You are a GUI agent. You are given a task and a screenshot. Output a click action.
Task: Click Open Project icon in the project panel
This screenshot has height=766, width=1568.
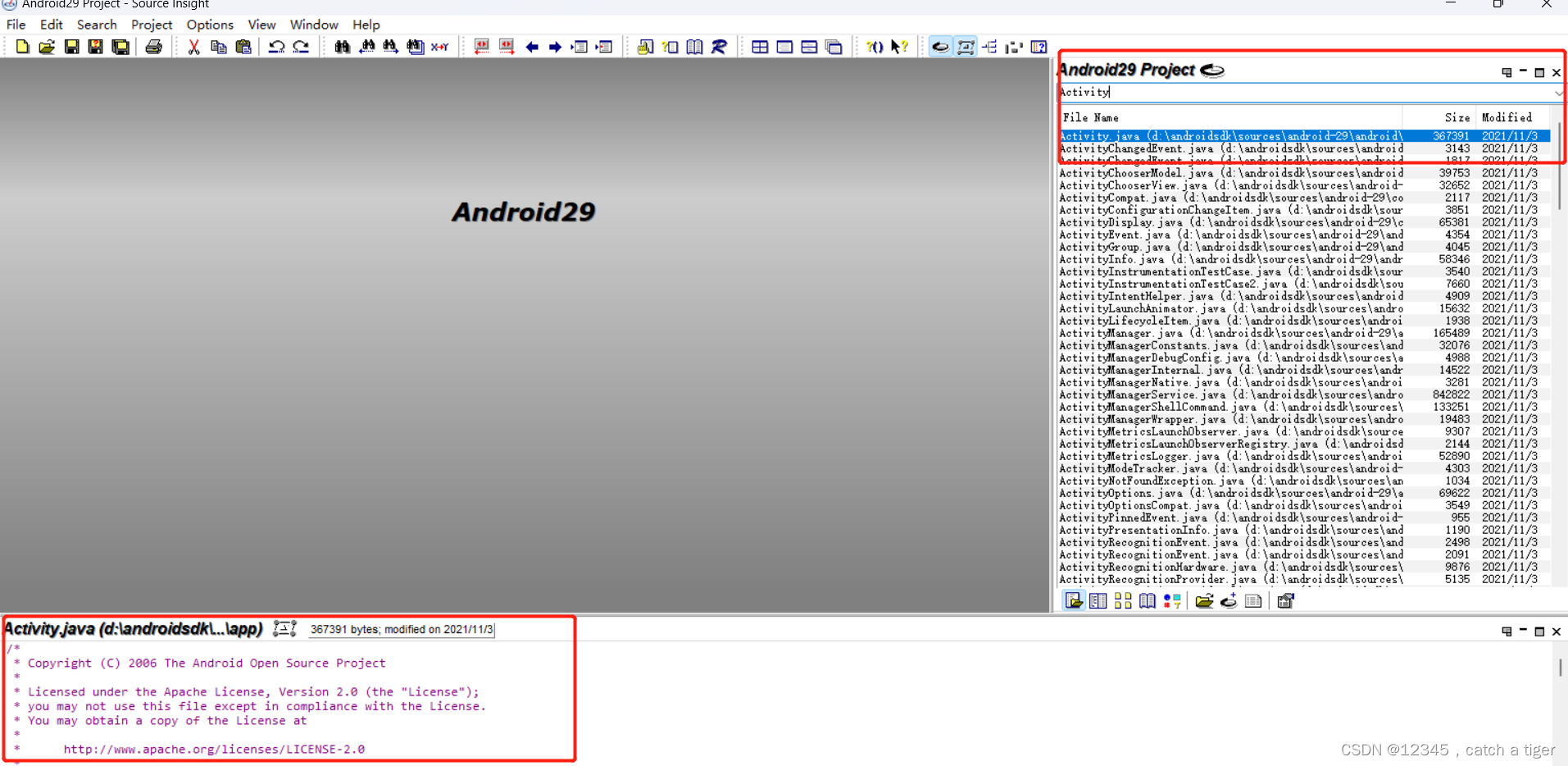[x=1204, y=601]
